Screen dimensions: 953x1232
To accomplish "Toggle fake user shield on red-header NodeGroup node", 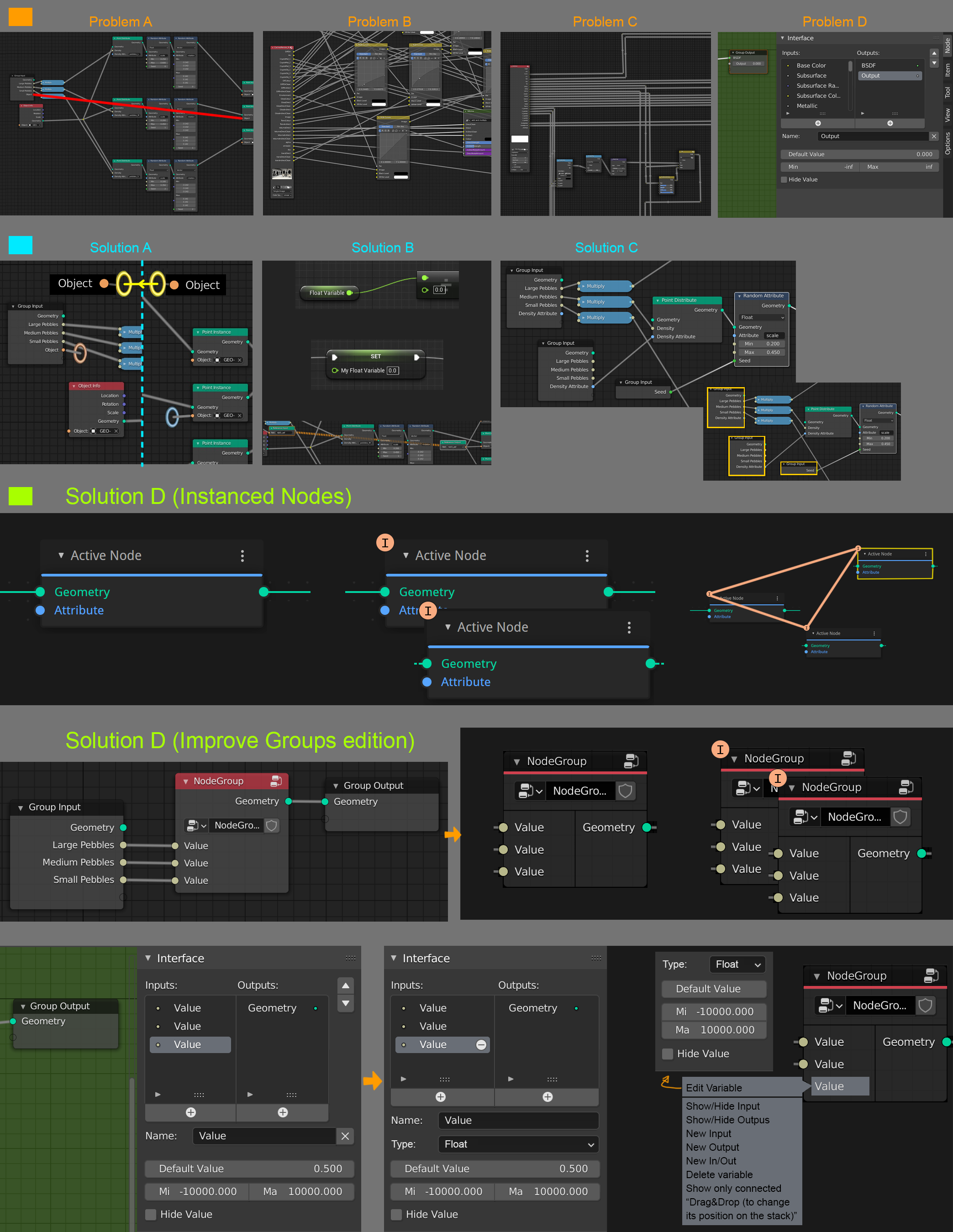I will [x=271, y=825].
